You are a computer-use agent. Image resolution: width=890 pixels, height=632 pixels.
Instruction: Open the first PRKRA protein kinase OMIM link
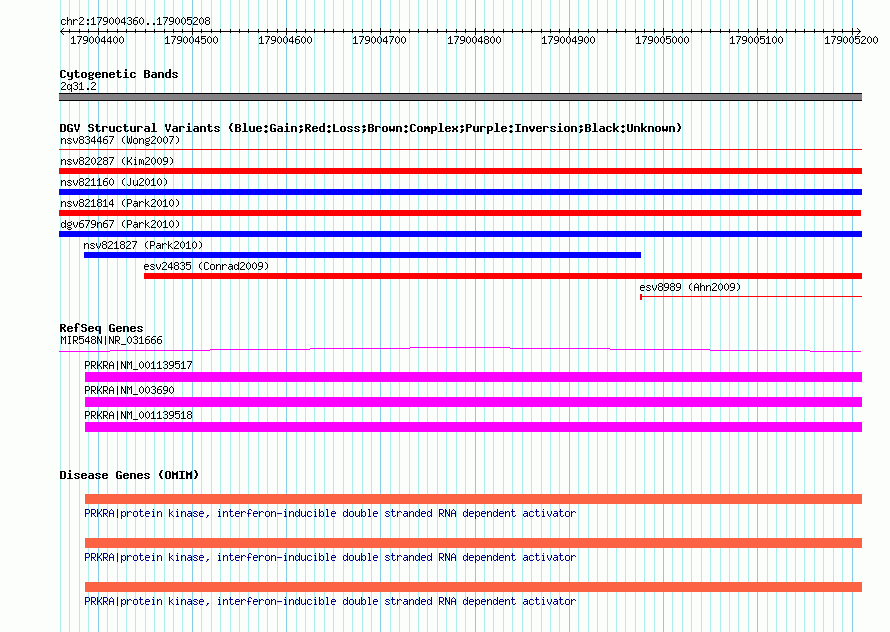[x=330, y=513]
